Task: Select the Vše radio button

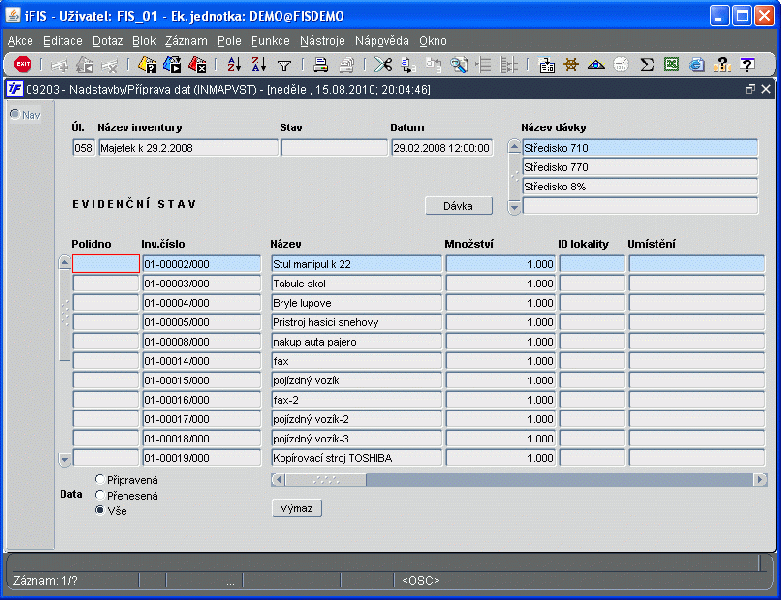Action: point(100,510)
